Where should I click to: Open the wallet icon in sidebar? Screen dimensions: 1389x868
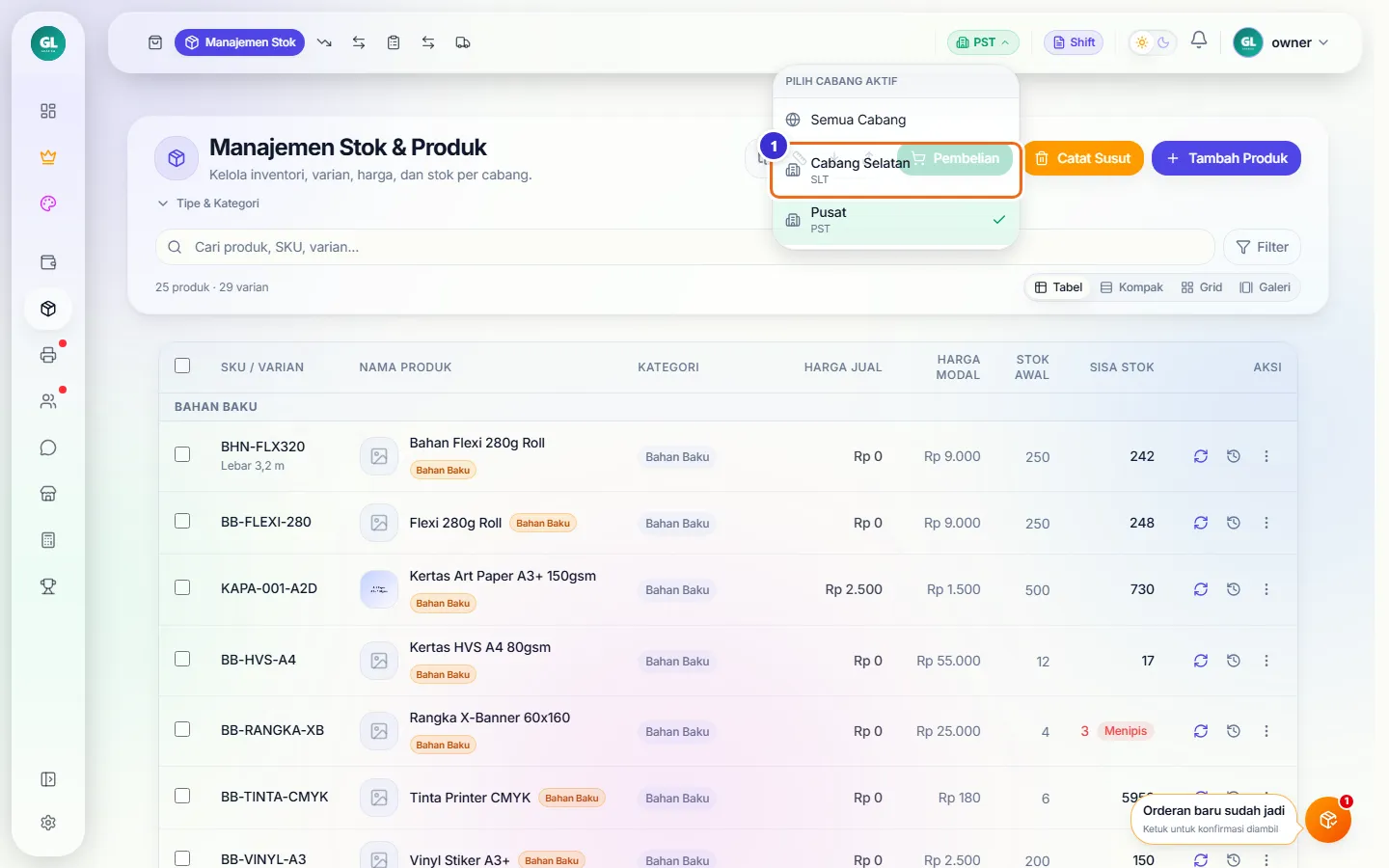[x=48, y=262]
